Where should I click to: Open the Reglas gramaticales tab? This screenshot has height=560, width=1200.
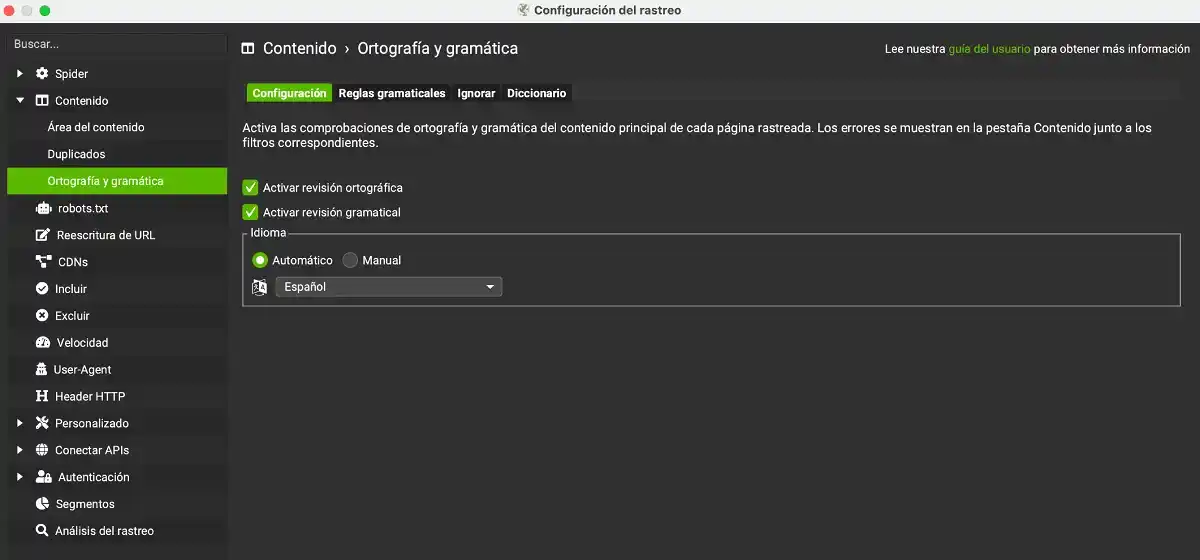[392, 93]
